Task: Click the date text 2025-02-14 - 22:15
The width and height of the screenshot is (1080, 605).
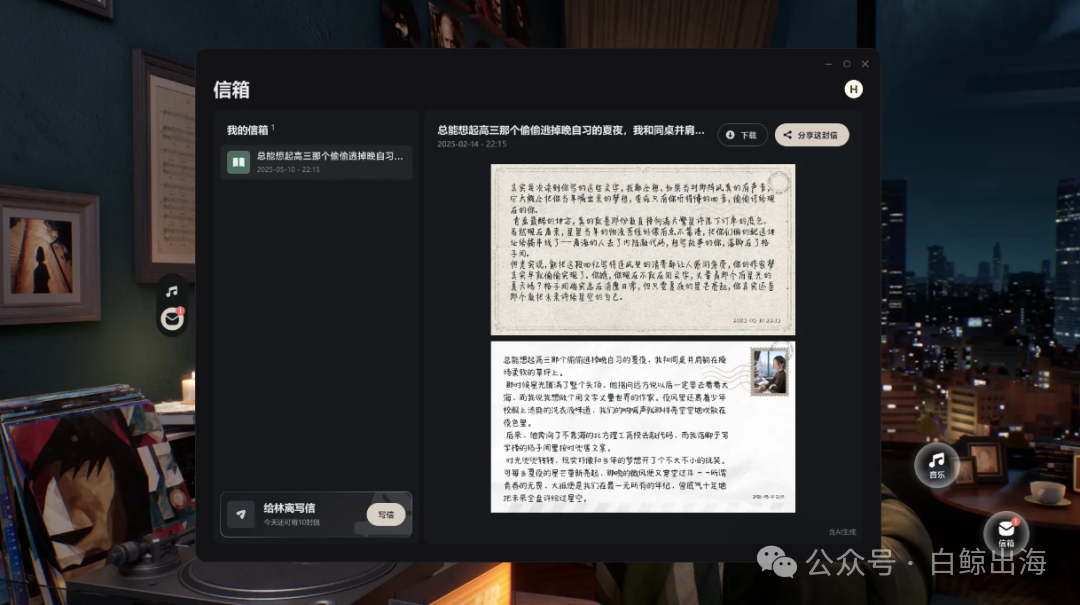Action: 472,144
